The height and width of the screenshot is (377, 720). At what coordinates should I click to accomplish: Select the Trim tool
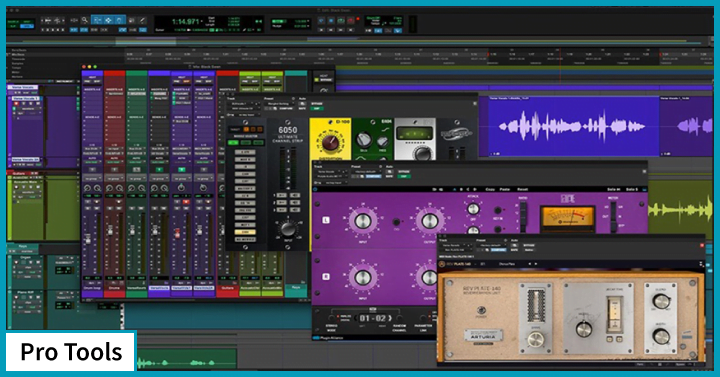(x=96, y=20)
